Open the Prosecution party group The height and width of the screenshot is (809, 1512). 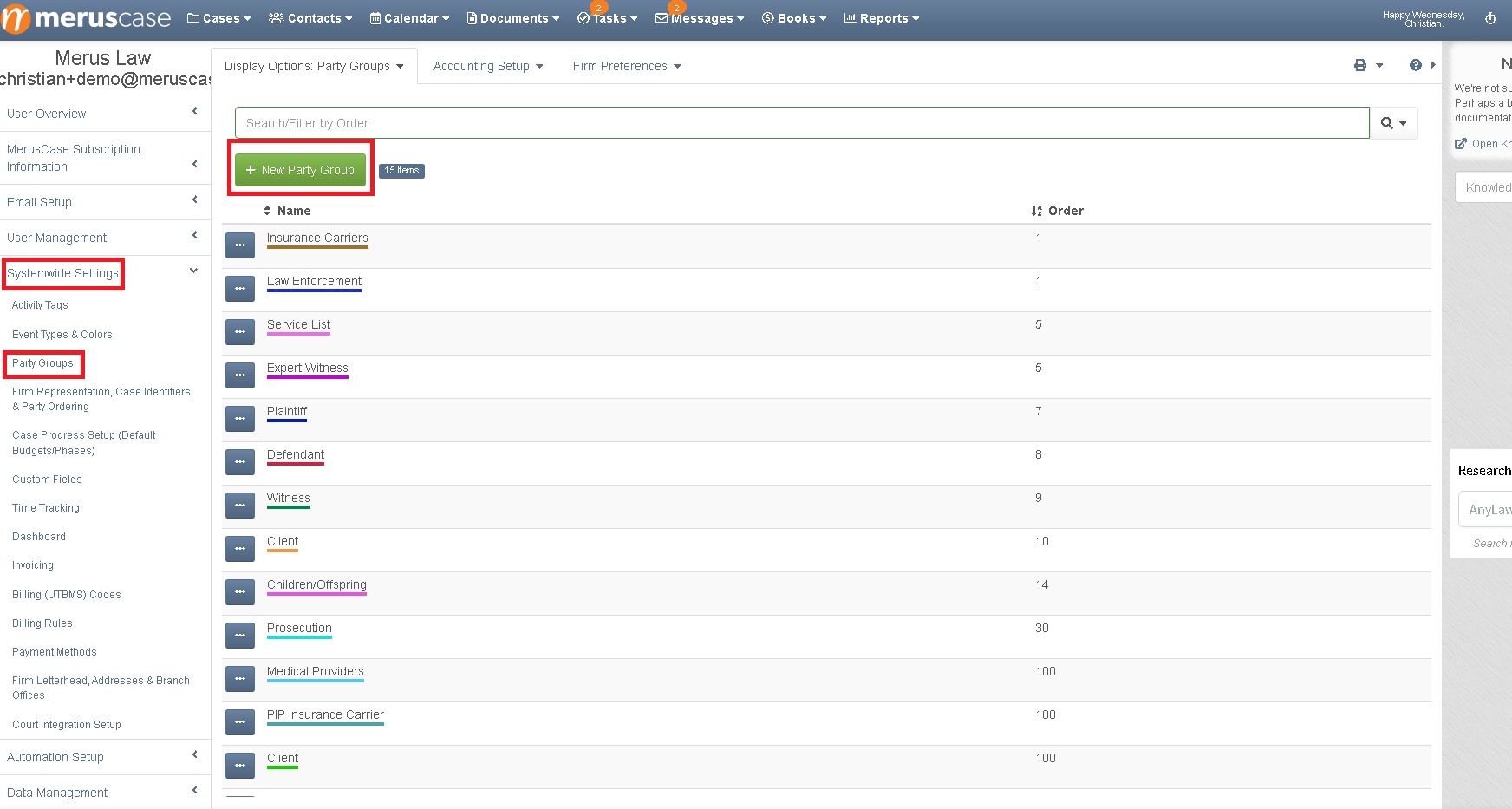tap(299, 628)
